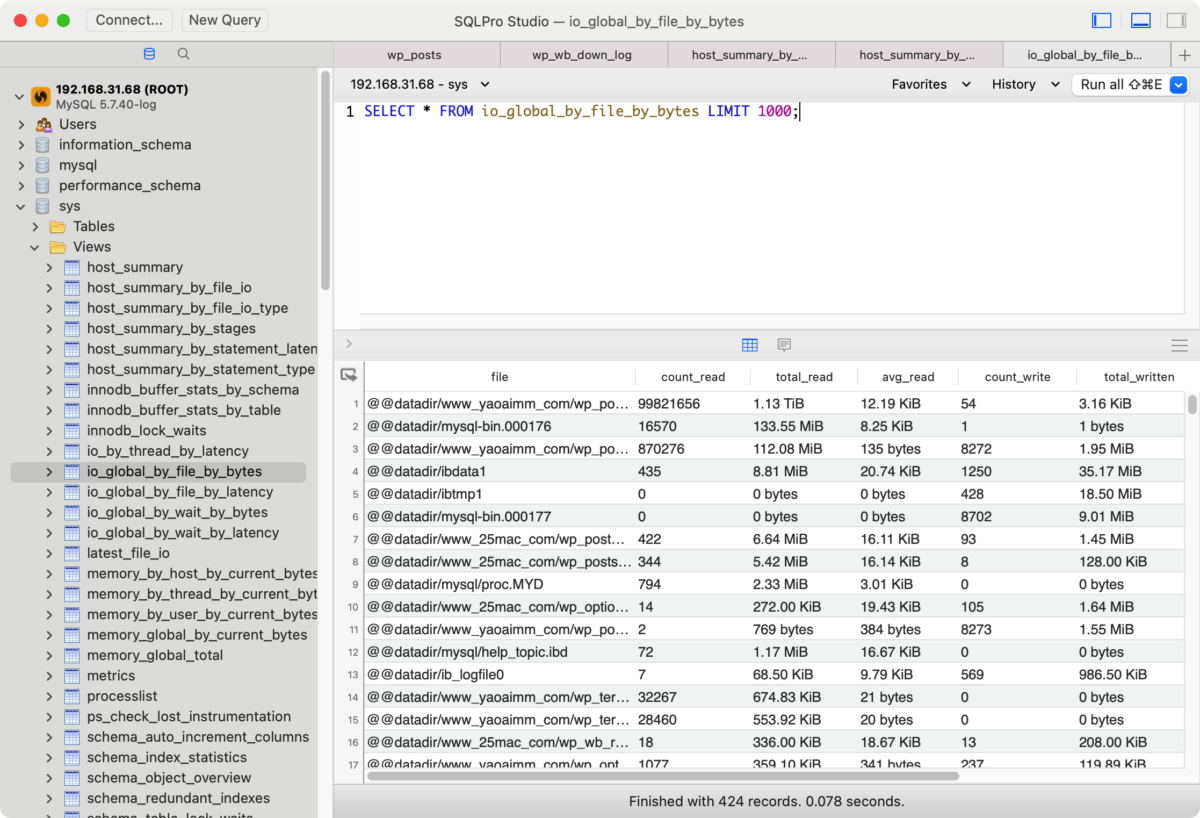Switch to the wp_posts tab
Viewport: 1200px width, 818px height.
[x=414, y=55]
